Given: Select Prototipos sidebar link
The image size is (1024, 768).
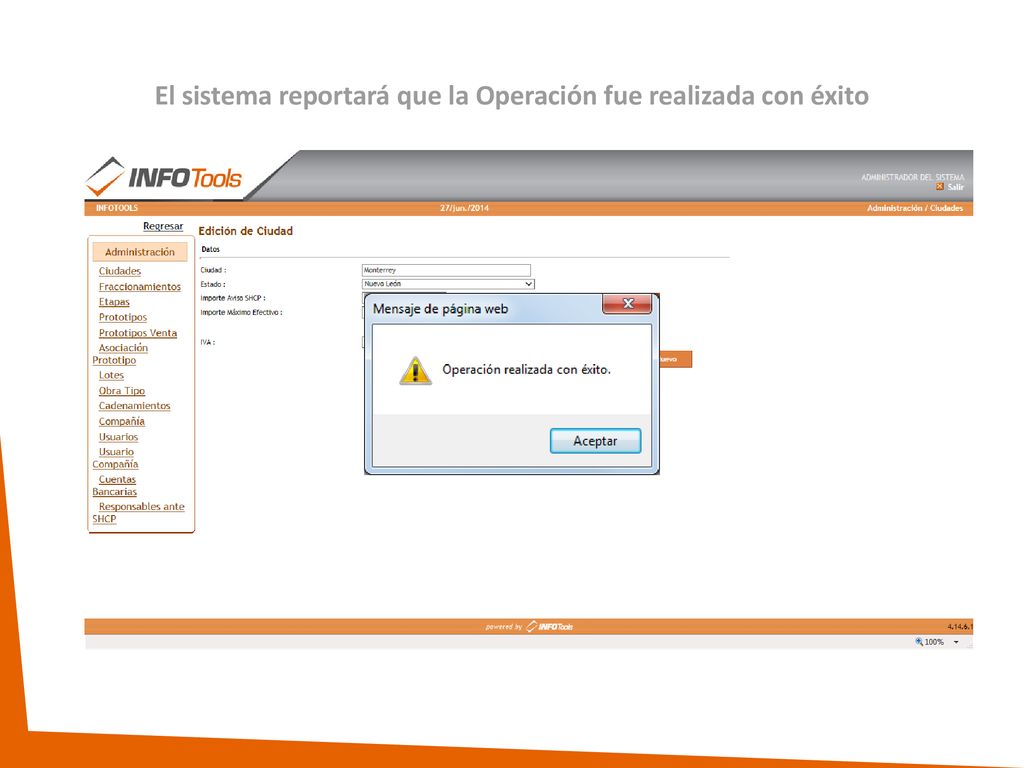Looking at the screenshot, I should [123, 317].
